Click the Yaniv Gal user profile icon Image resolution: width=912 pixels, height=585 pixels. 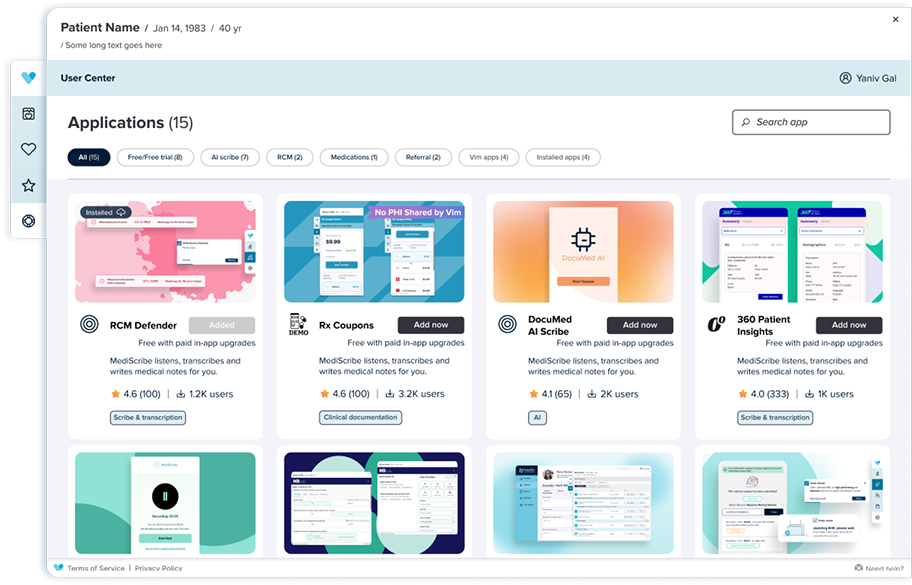coord(845,78)
